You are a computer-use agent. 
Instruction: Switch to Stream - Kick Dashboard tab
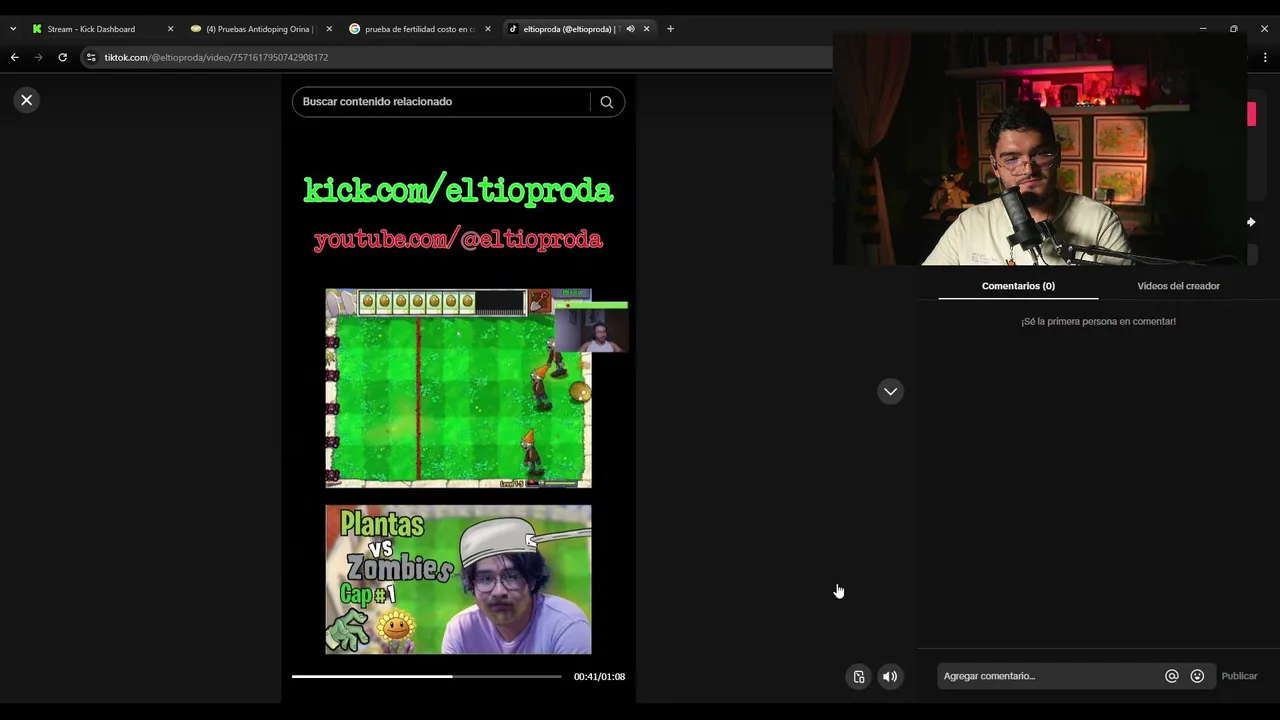100,29
